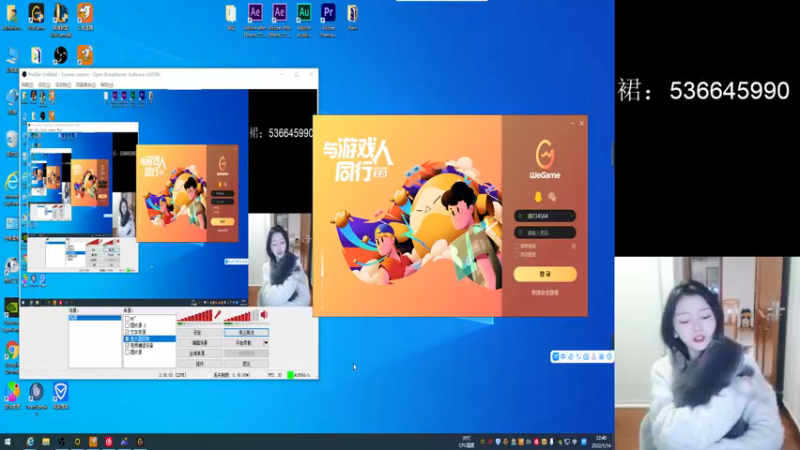Open the third menu in OBS menu bar

pyautogui.click(x=62, y=85)
